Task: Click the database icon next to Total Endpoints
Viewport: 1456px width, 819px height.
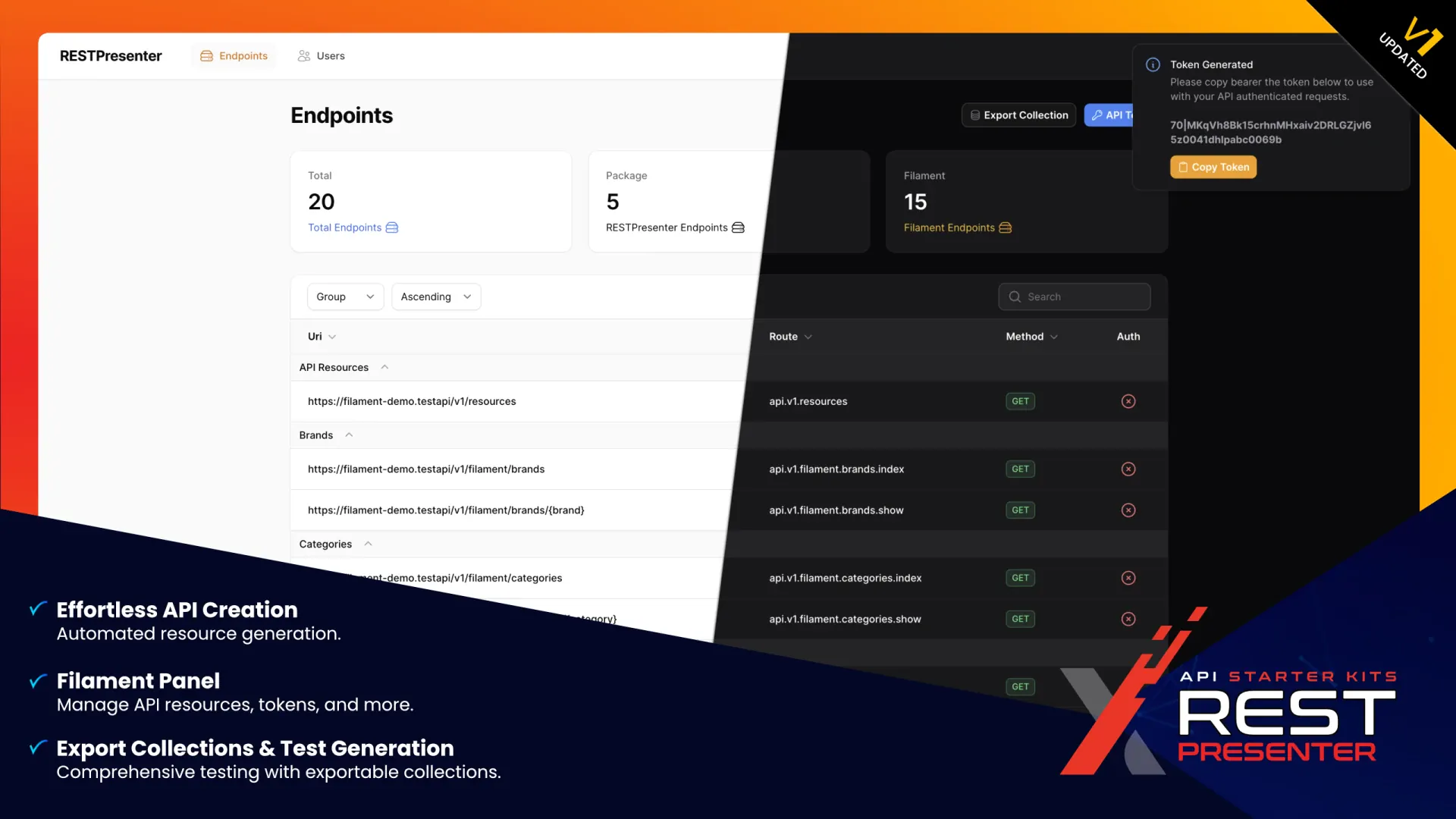Action: [391, 227]
